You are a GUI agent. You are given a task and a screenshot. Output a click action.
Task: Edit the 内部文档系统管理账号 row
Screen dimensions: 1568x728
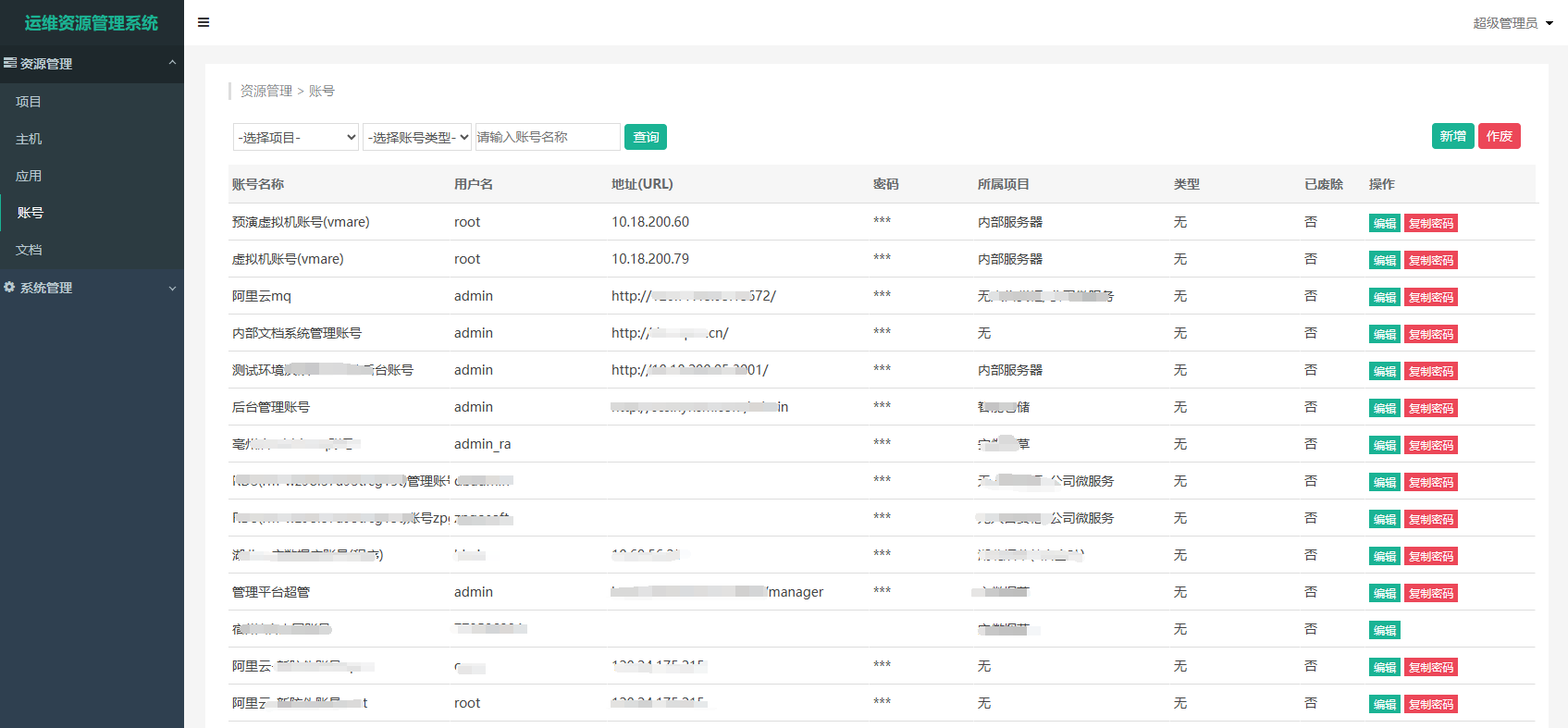click(1384, 334)
